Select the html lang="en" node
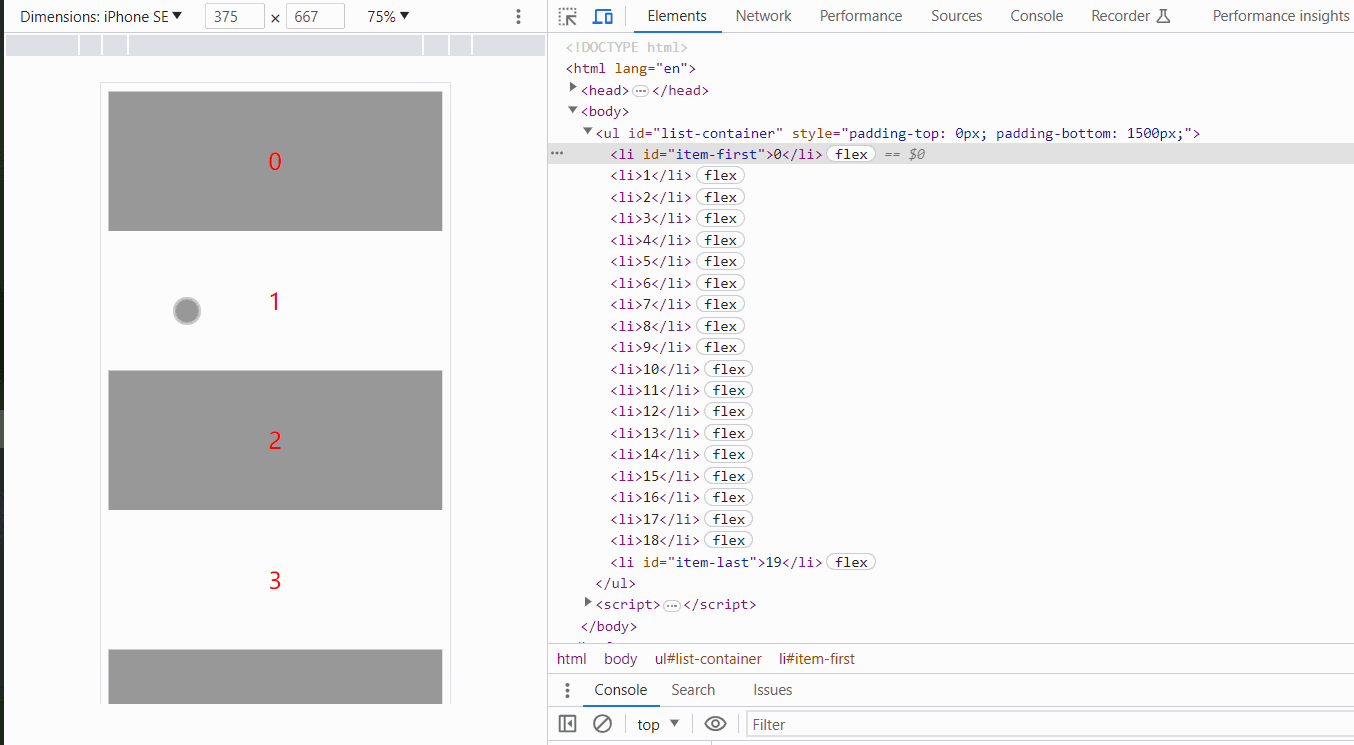1354x745 pixels. [630, 68]
